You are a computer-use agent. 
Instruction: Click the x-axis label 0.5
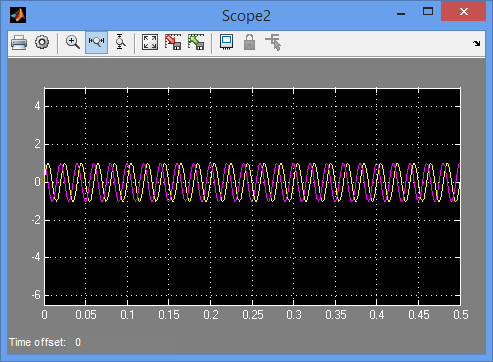coord(461,315)
